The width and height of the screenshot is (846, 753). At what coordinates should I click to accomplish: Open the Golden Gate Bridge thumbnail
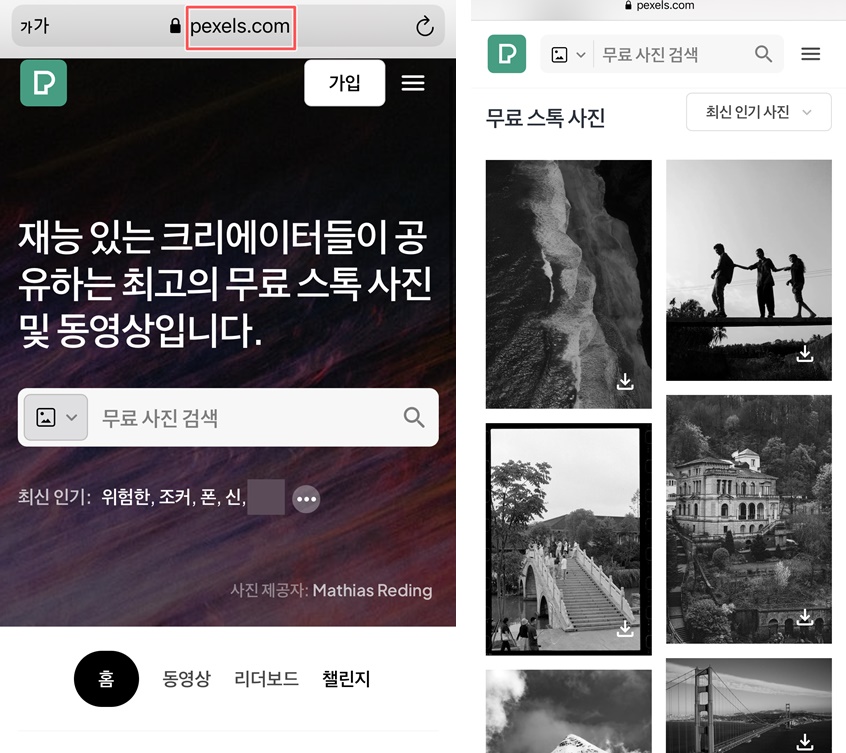tap(749, 706)
